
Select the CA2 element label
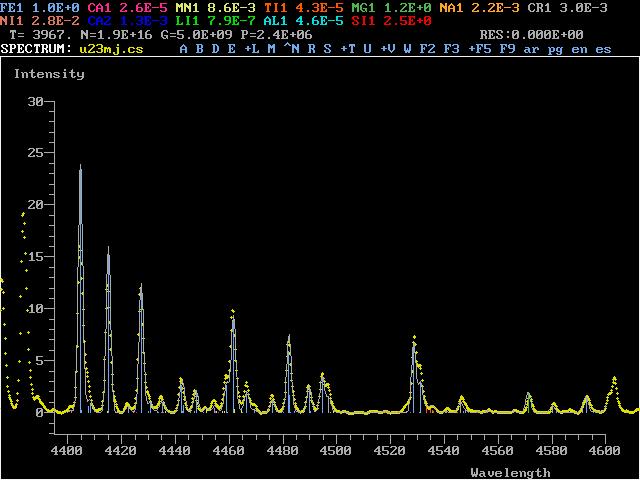point(100,20)
